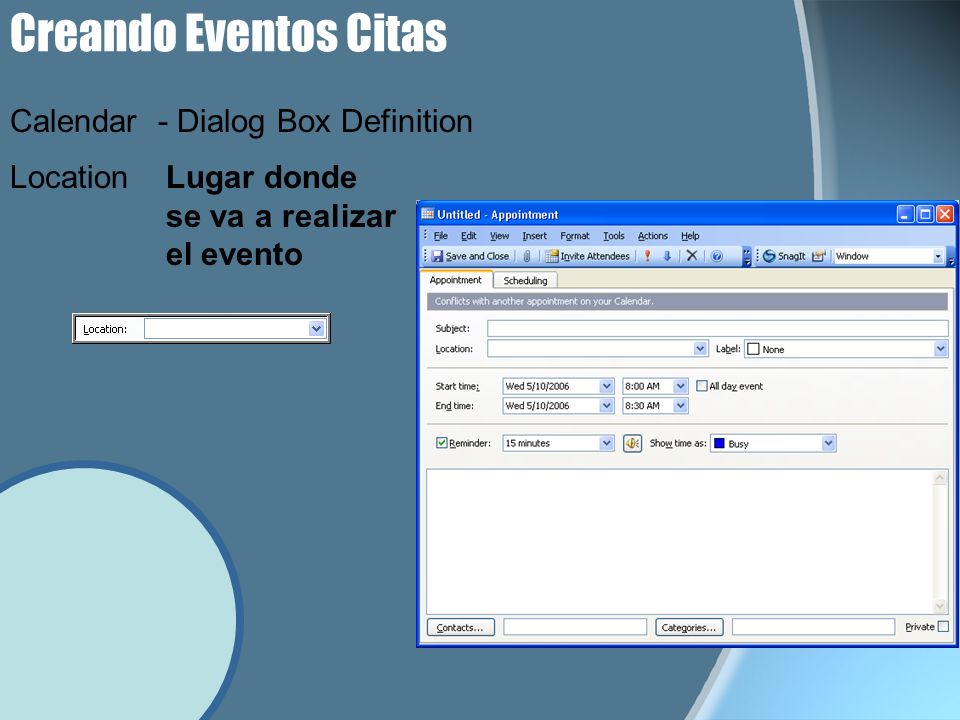Open the View menu
This screenshot has height=720, width=960.
(499, 236)
